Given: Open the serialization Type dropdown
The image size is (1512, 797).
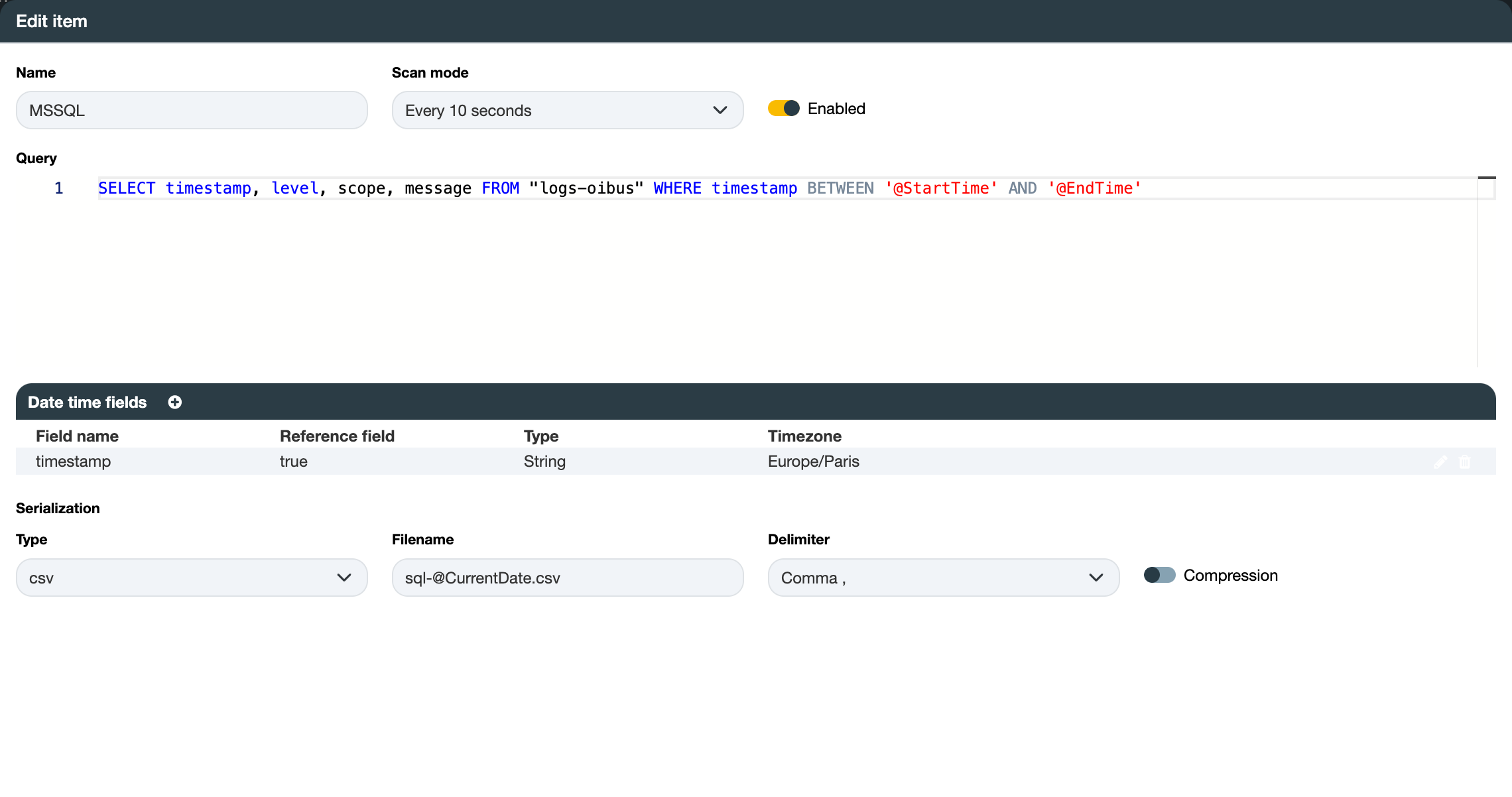Looking at the screenshot, I should coord(192,578).
